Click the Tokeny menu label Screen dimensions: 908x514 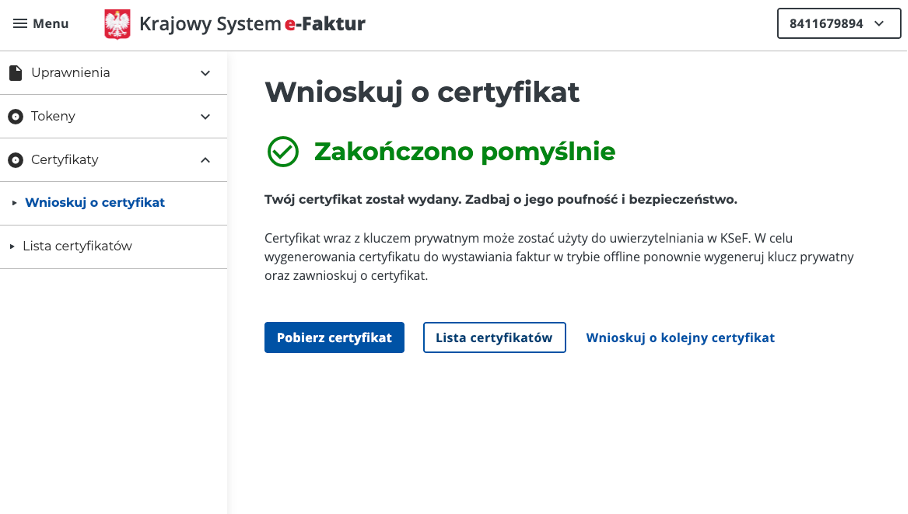click(x=53, y=117)
